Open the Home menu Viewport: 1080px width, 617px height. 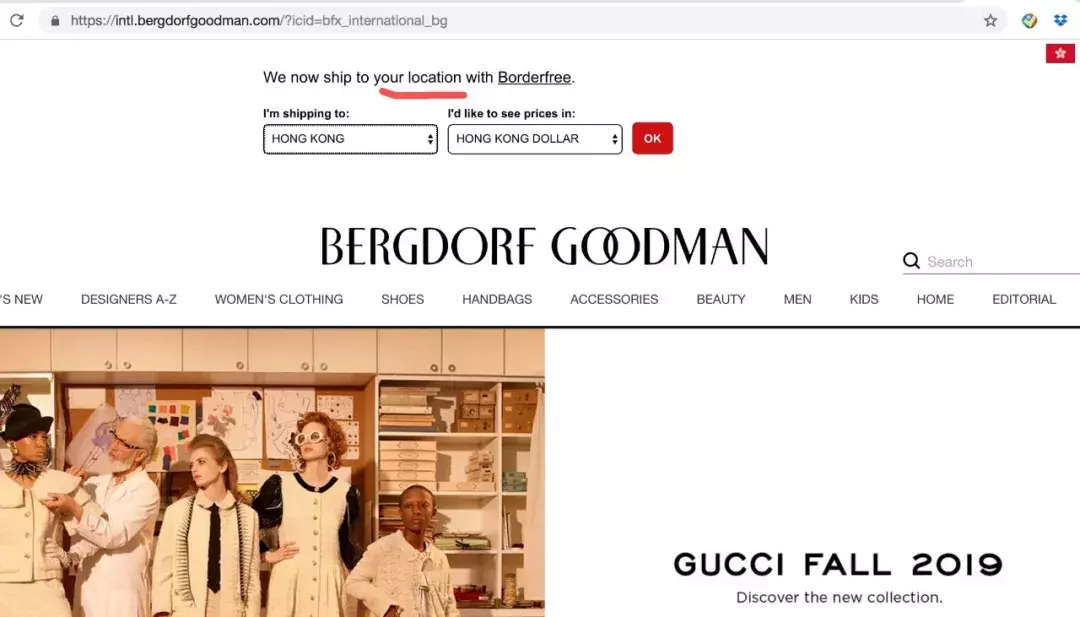[935, 300]
